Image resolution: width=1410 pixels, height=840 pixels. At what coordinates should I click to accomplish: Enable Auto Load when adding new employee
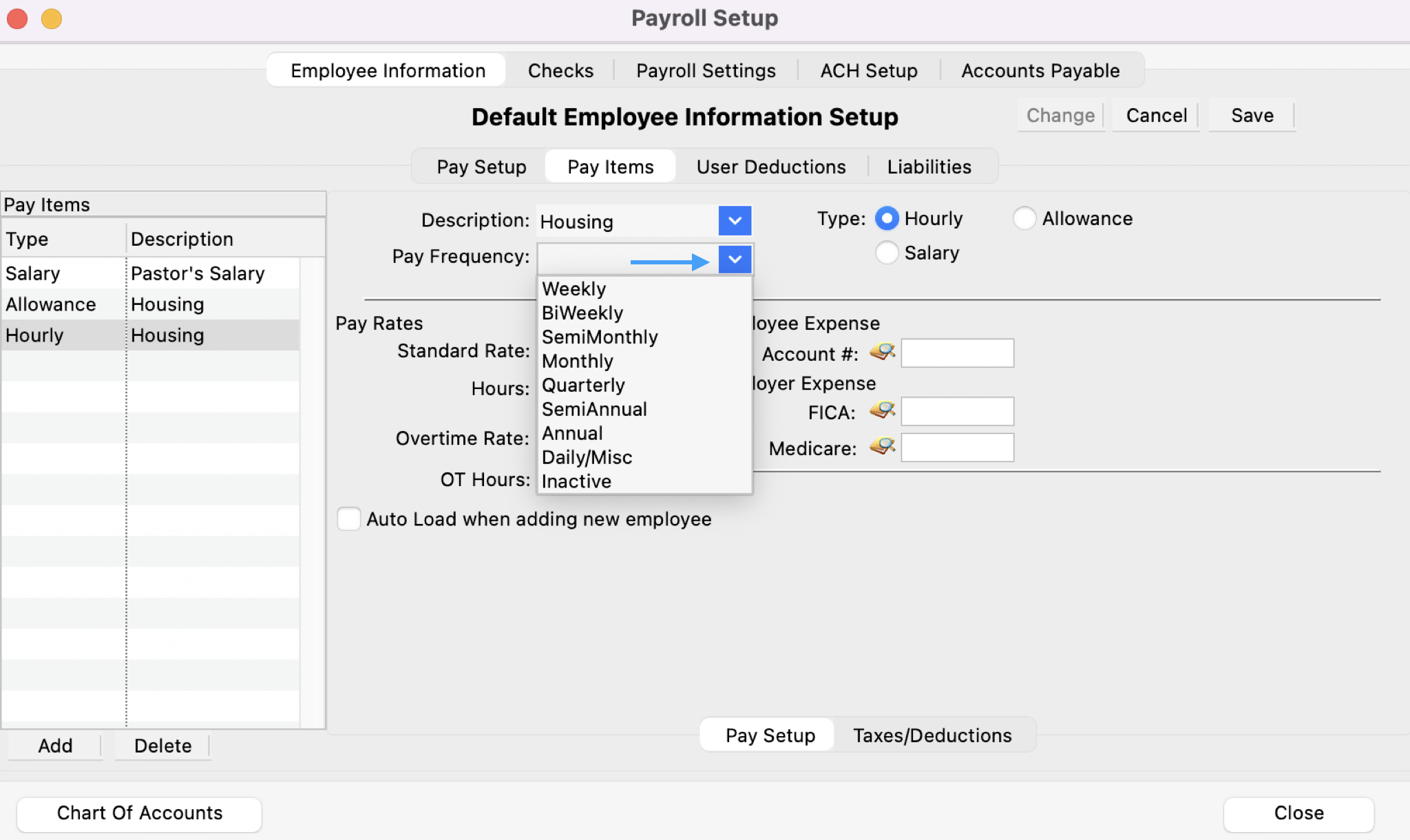coord(349,518)
